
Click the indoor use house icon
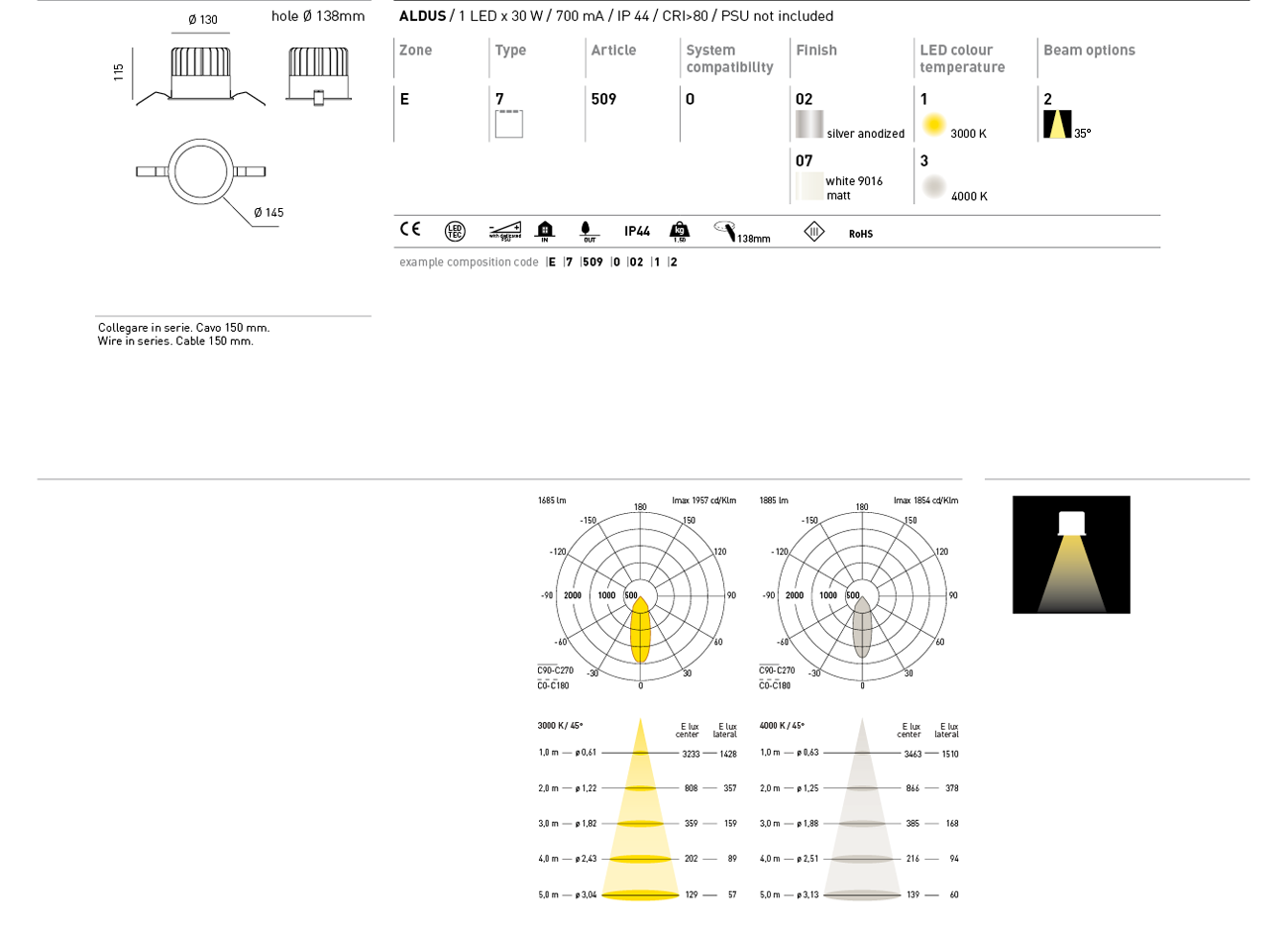(545, 232)
